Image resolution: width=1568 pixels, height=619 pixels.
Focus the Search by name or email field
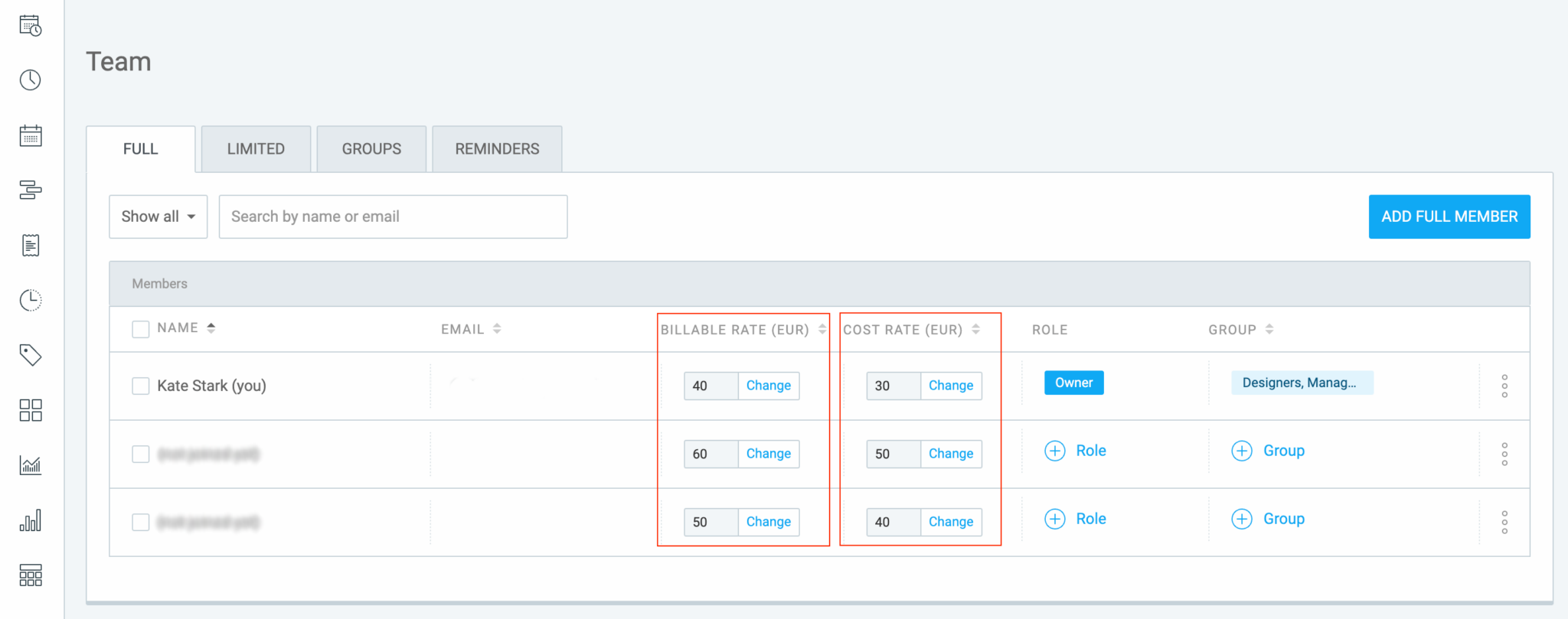click(x=393, y=217)
